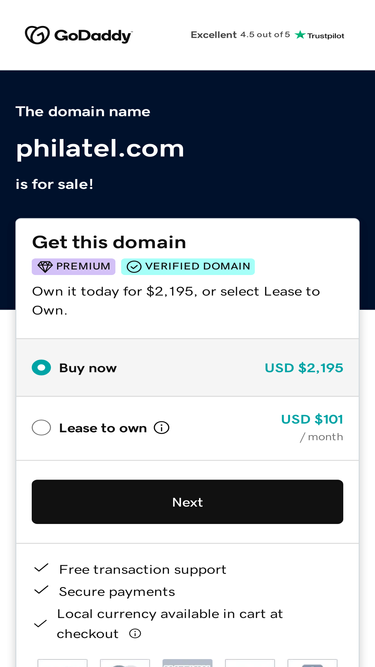This screenshot has width=375, height=667.
Task: Select the Buy now radio button
Action: pyautogui.click(x=41, y=368)
